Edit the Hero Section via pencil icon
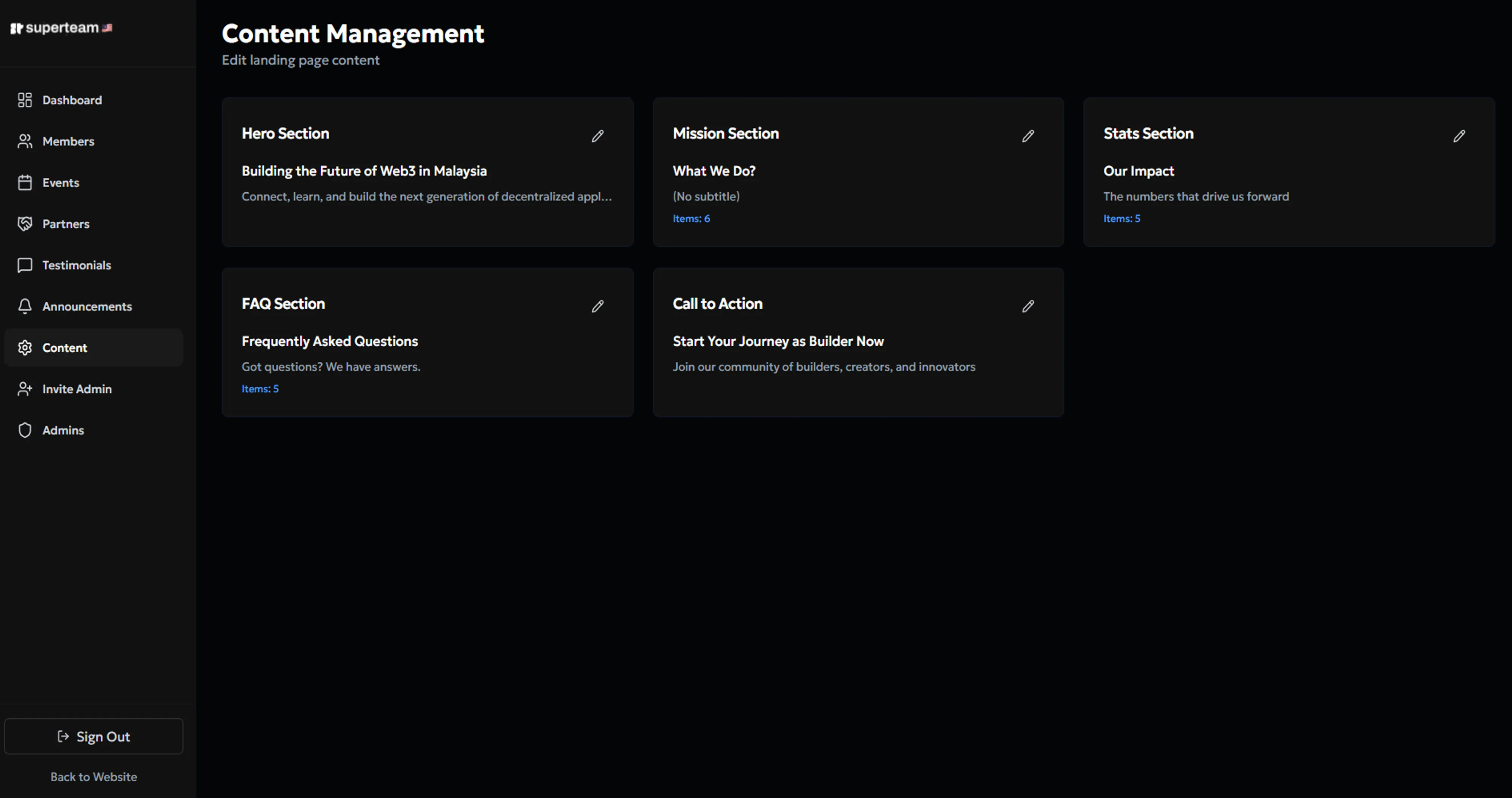Screen dimensions: 1512x798 (x=597, y=136)
